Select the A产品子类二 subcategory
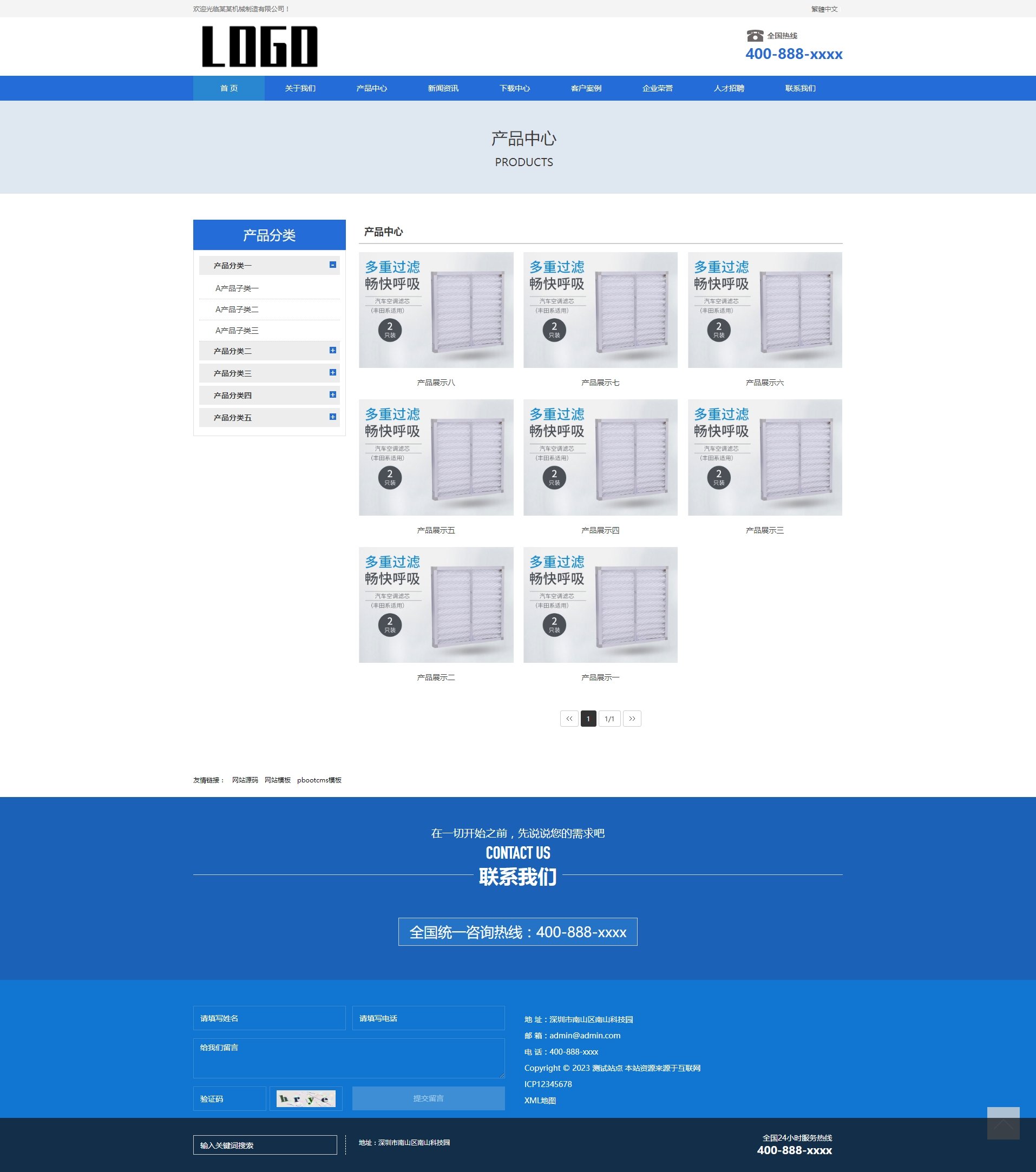 237,310
